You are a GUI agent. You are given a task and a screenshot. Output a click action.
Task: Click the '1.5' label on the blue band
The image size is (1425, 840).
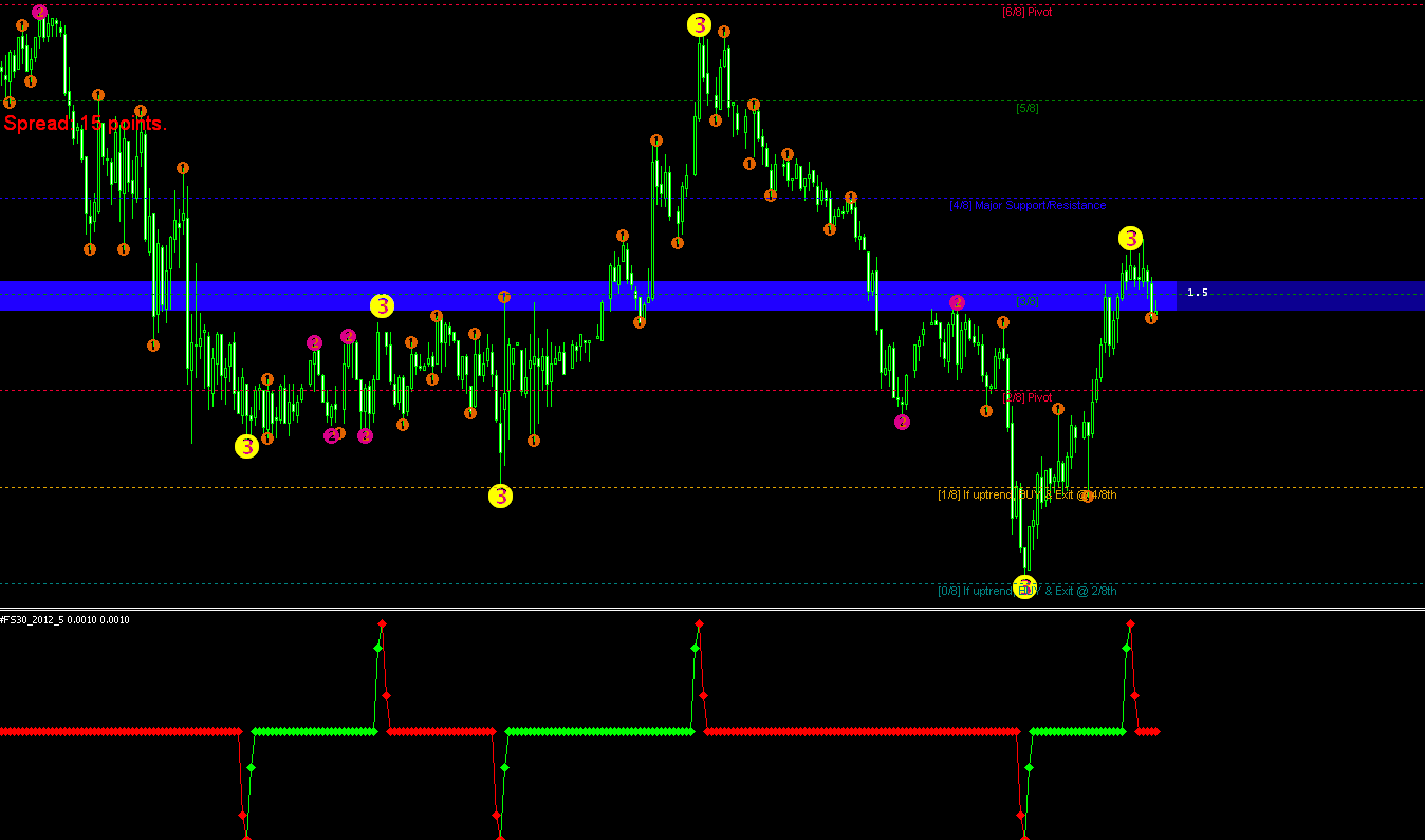pyautogui.click(x=1197, y=292)
